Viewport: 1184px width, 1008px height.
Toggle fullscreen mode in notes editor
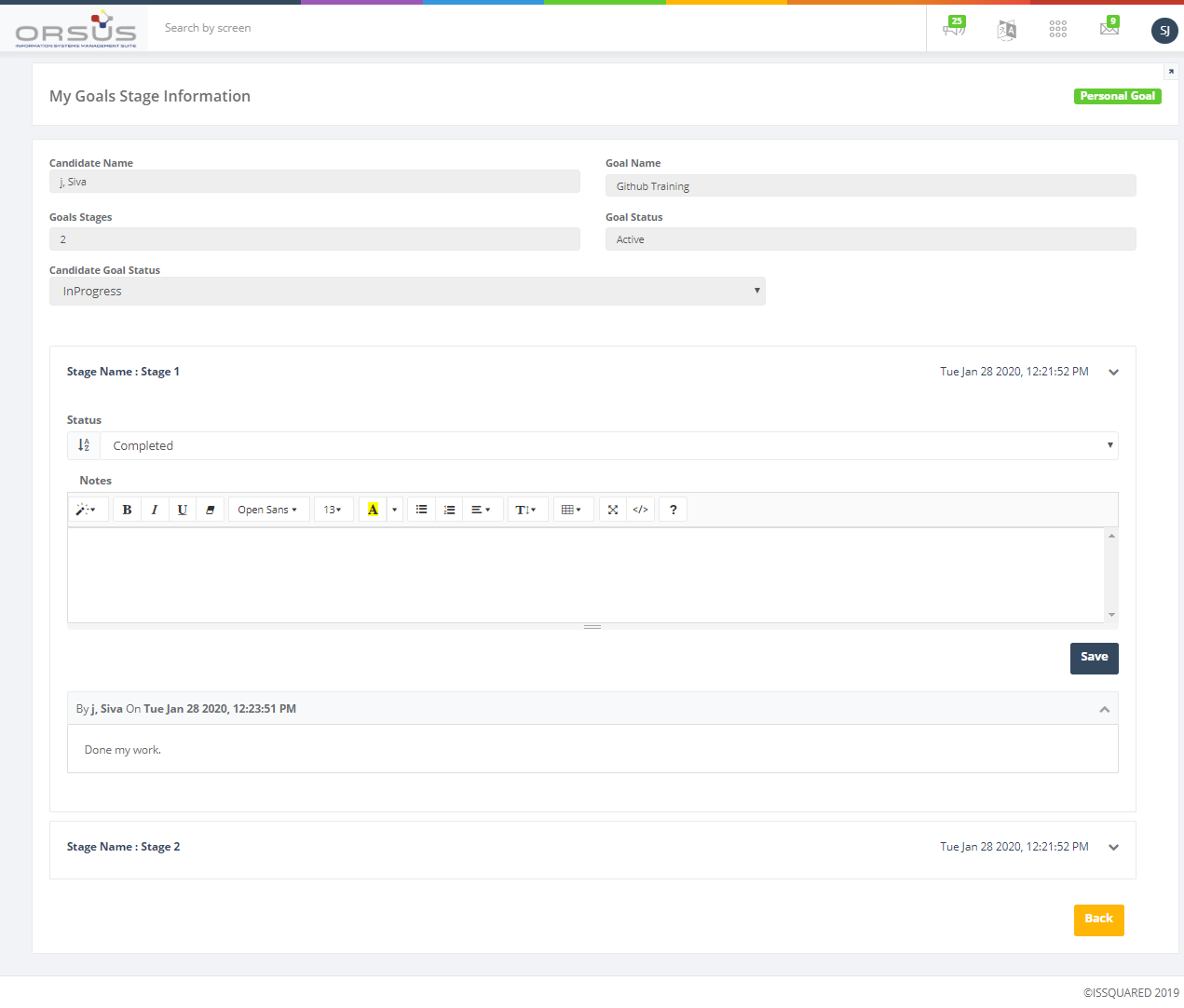point(612,510)
